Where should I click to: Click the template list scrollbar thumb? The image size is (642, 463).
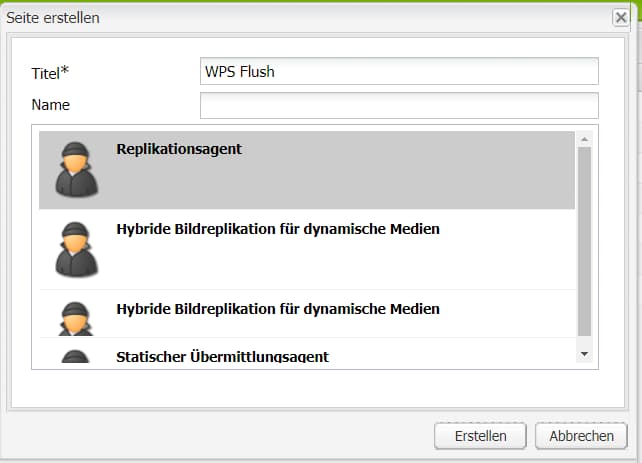[585, 240]
